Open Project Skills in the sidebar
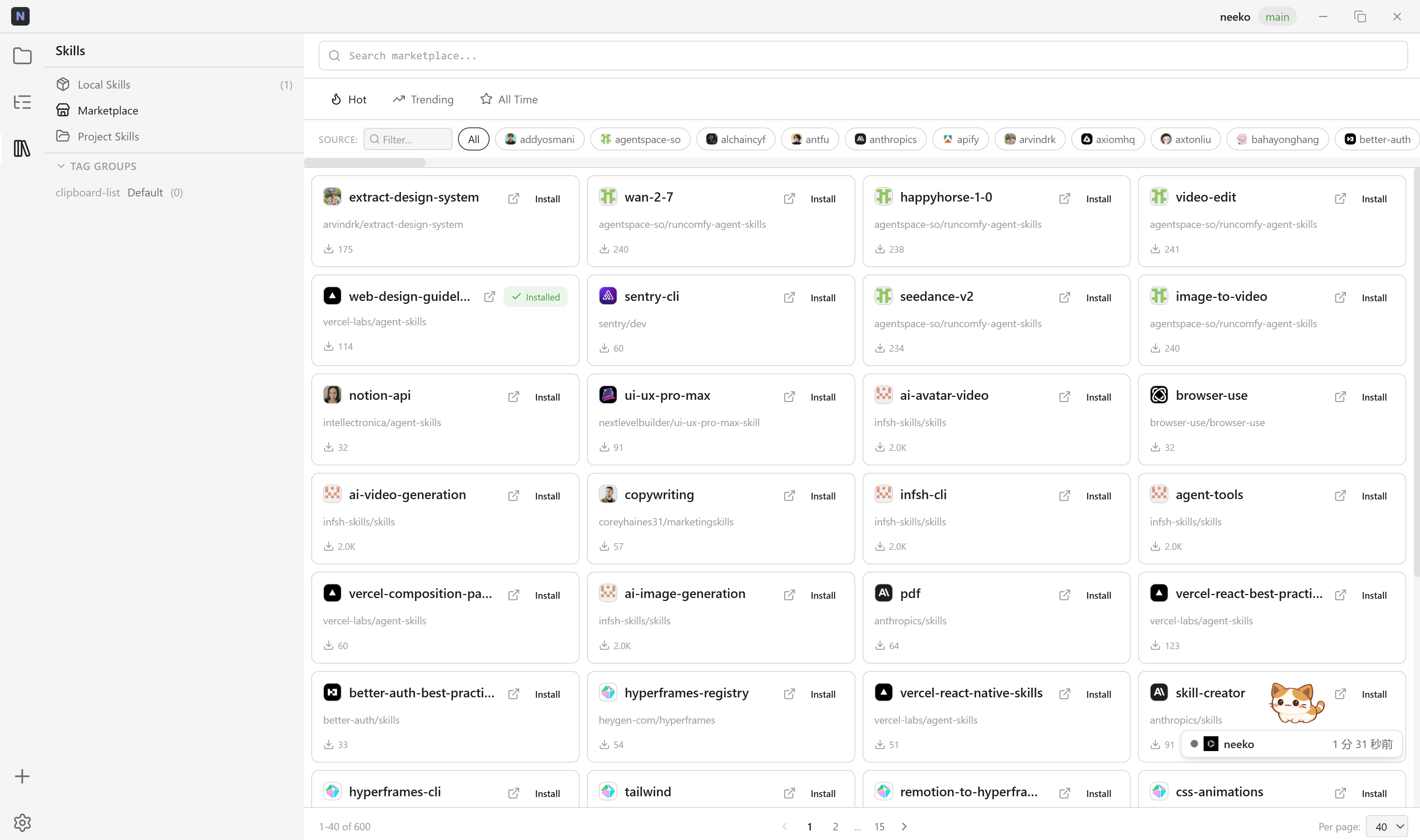The image size is (1420, 840). coord(174,136)
